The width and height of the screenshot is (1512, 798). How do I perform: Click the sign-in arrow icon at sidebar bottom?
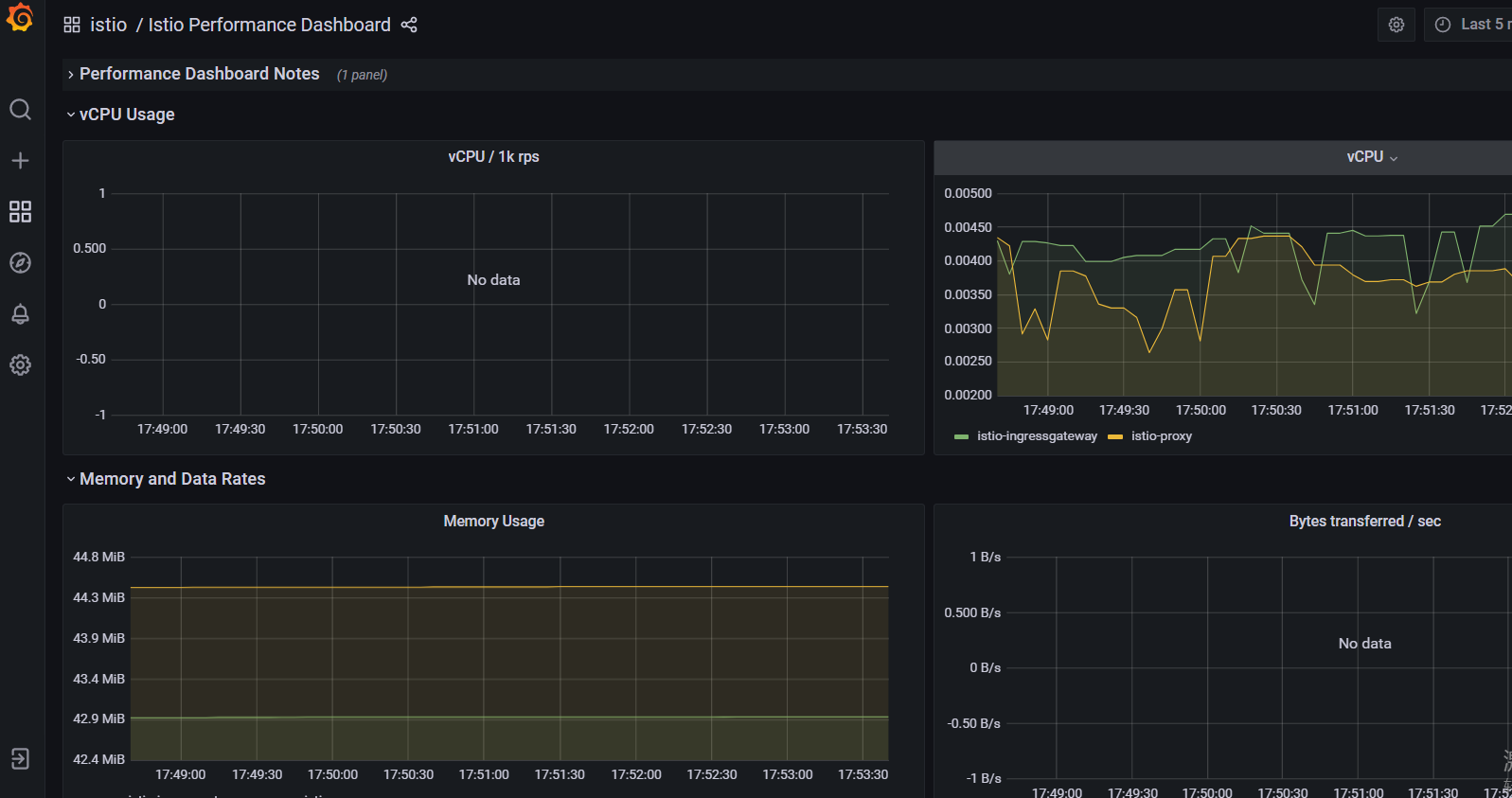tap(20, 758)
